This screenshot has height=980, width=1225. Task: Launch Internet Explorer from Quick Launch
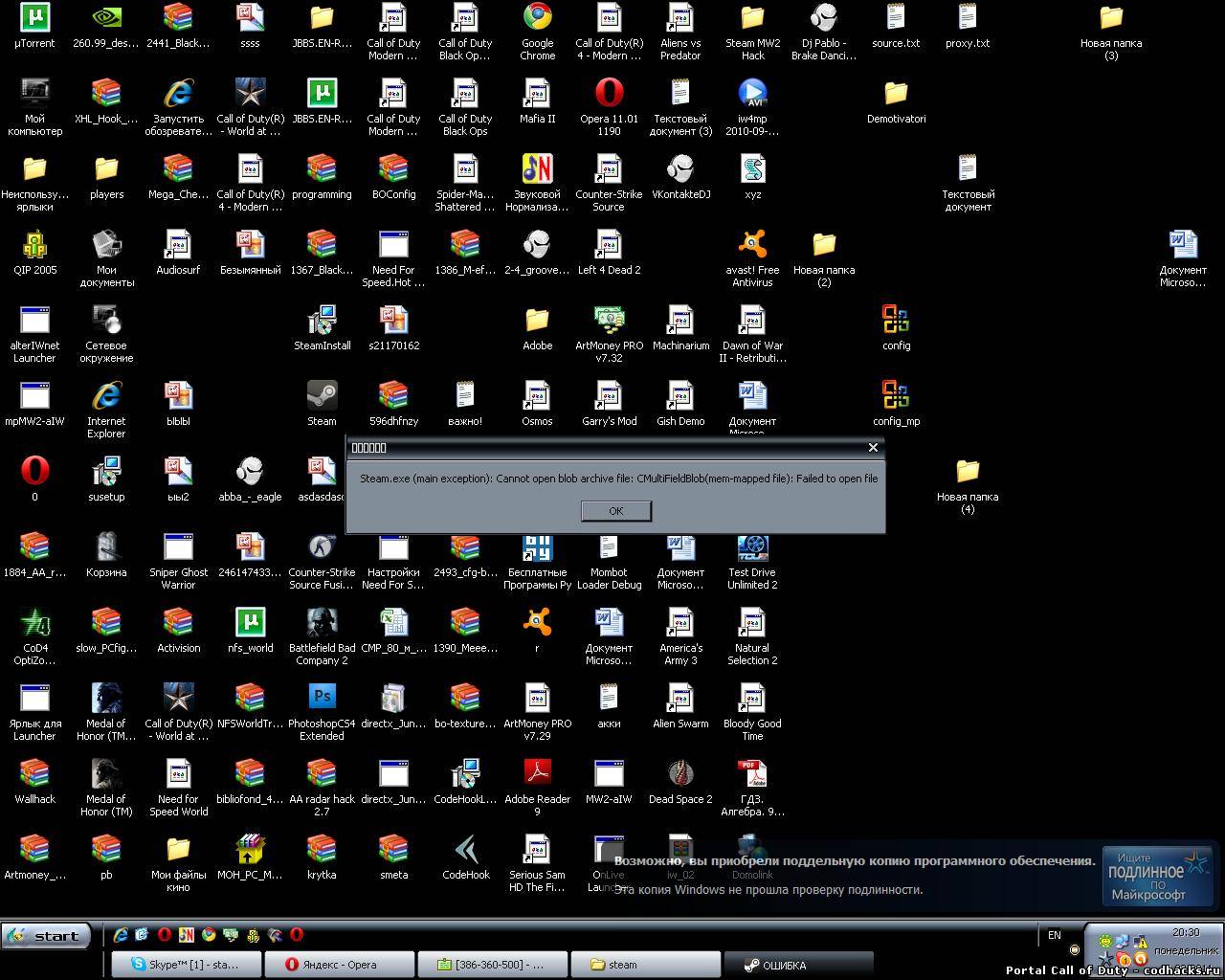[x=121, y=935]
